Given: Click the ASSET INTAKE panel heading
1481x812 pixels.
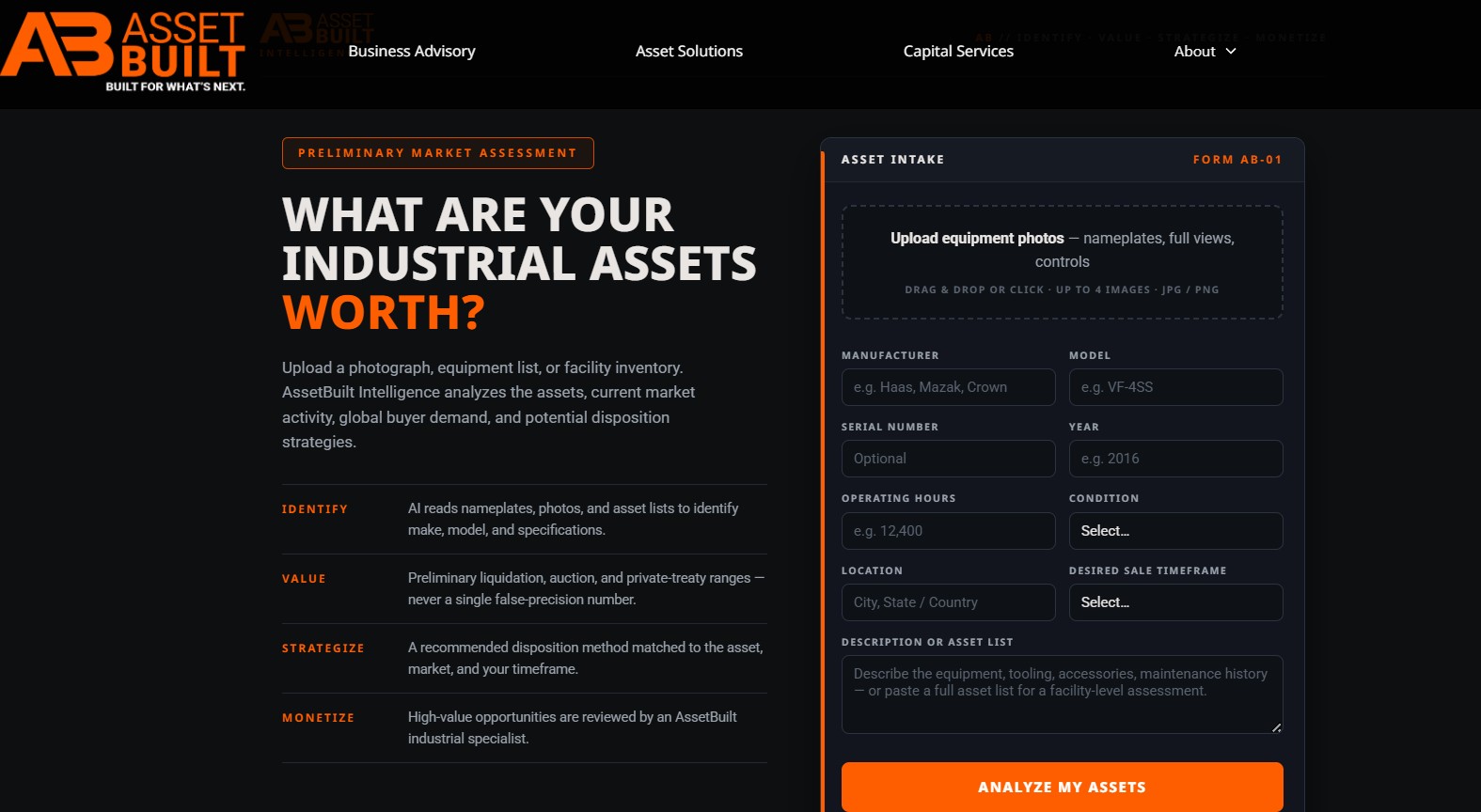Looking at the screenshot, I should [892, 160].
